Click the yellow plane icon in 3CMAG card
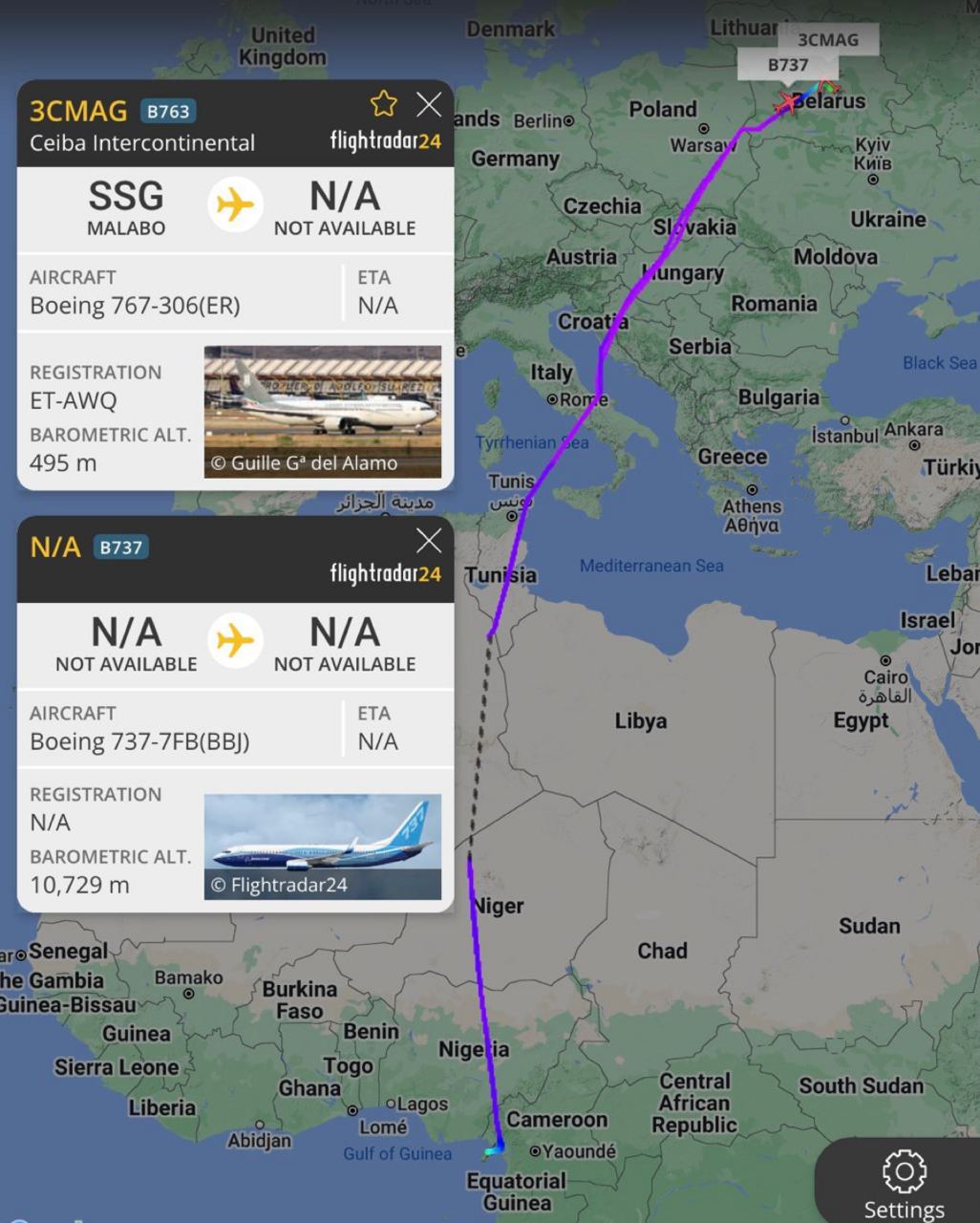The width and height of the screenshot is (980, 1223). pyautogui.click(x=235, y=204)
